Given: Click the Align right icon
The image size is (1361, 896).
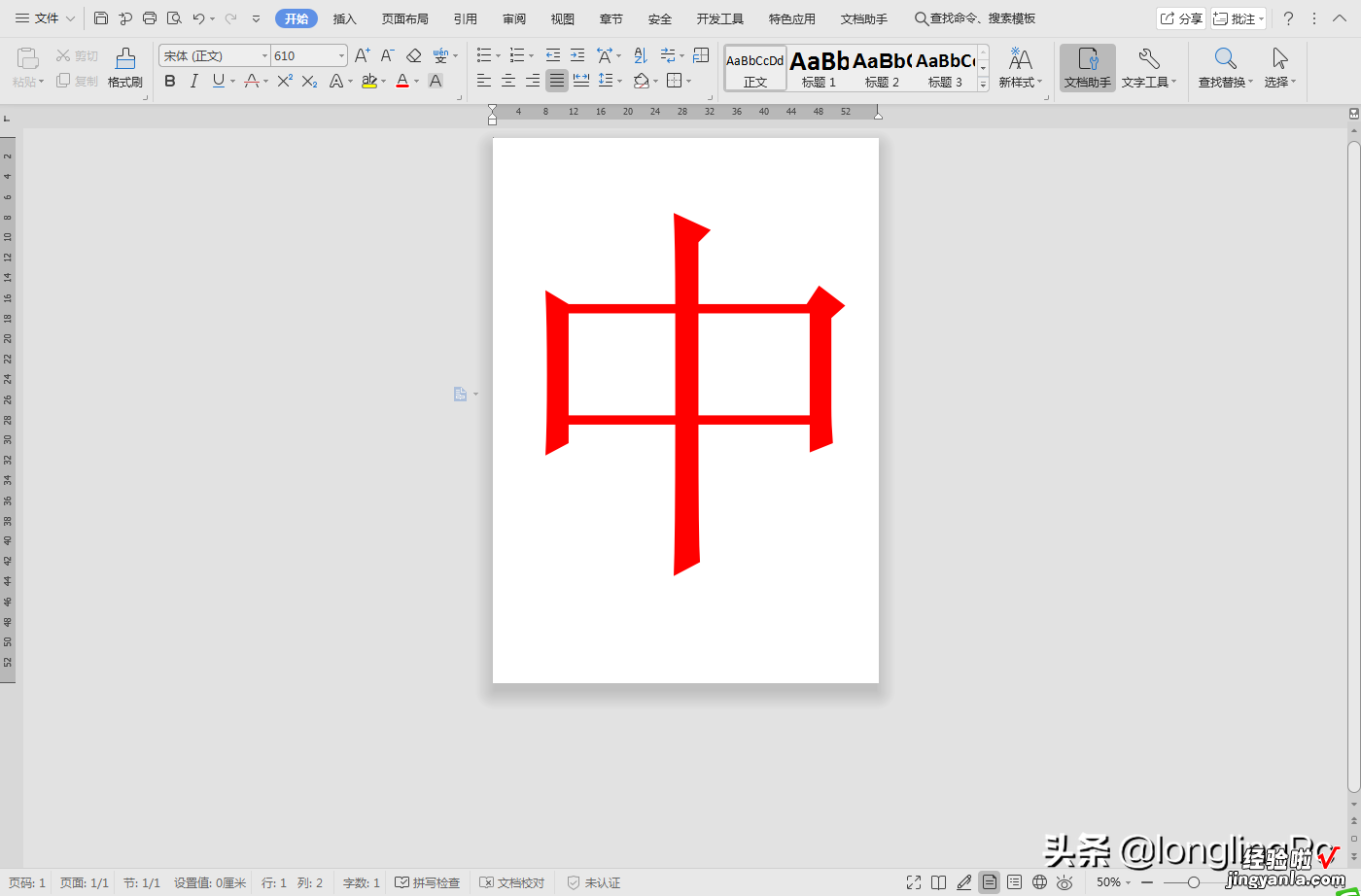Looking at the screenshot, I should pyautogui.click(x=533, y=82).
